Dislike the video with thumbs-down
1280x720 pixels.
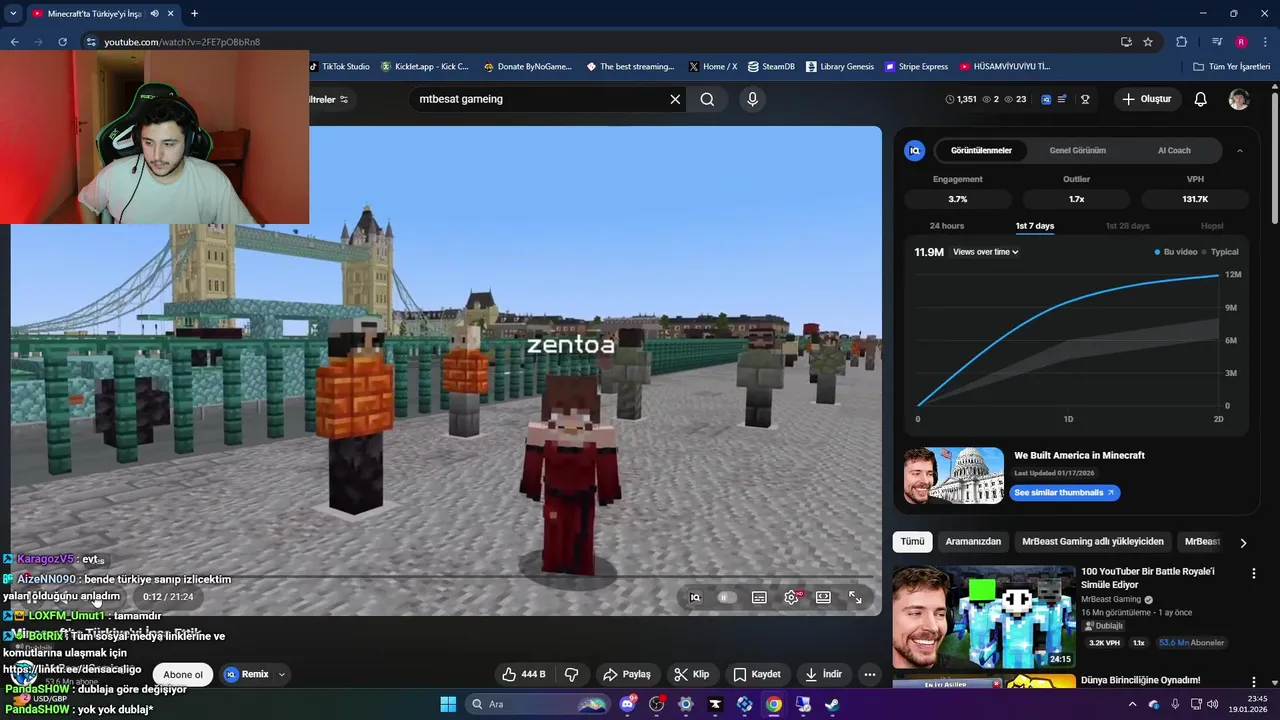[572, 674]
